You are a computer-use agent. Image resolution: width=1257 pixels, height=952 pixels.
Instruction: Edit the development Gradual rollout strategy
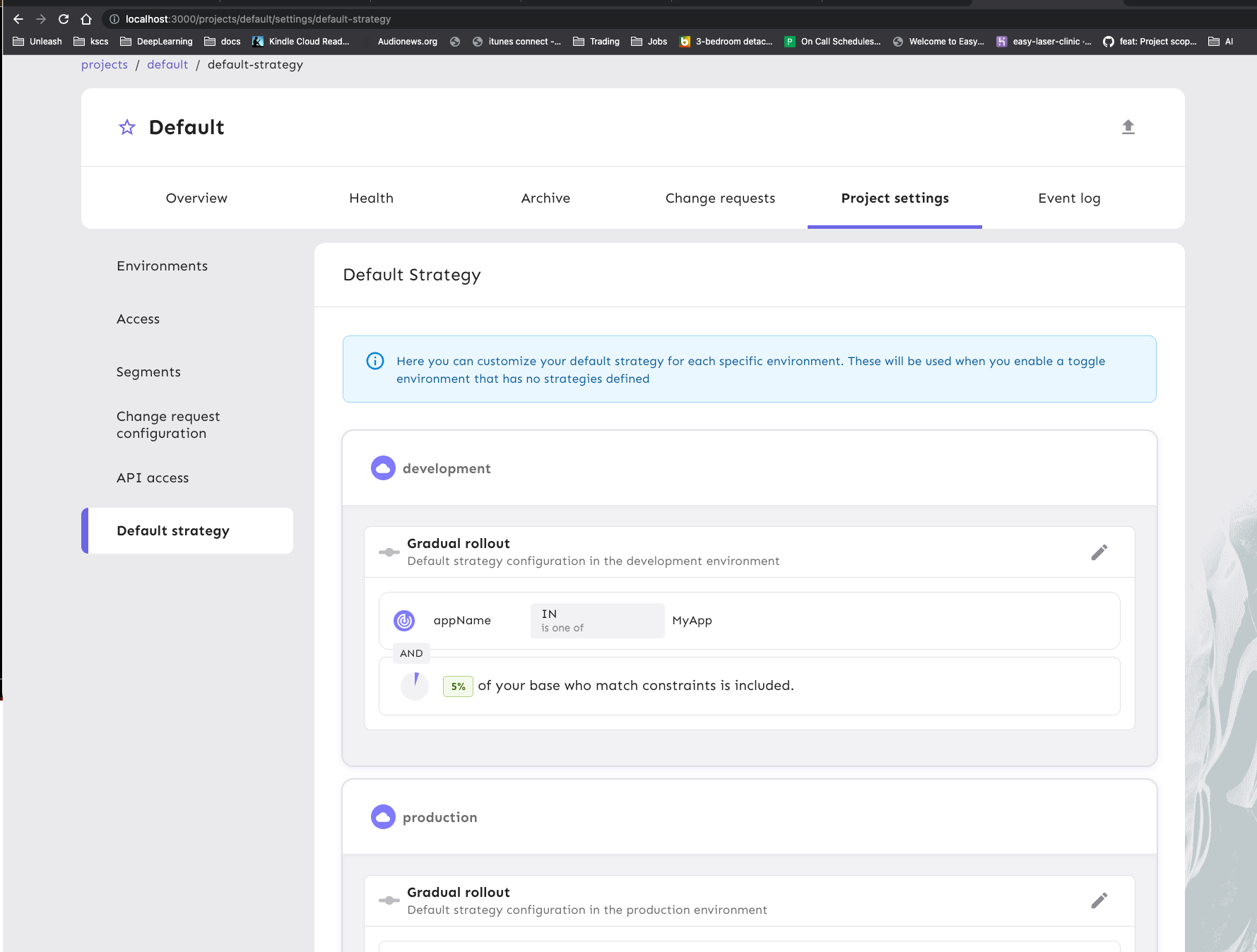pyautogui.click(x=1099, y=552)
